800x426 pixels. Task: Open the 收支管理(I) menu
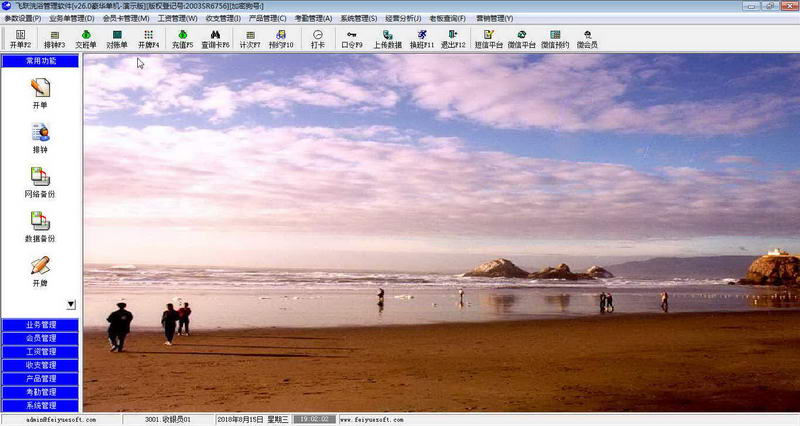tap(223, 18)
